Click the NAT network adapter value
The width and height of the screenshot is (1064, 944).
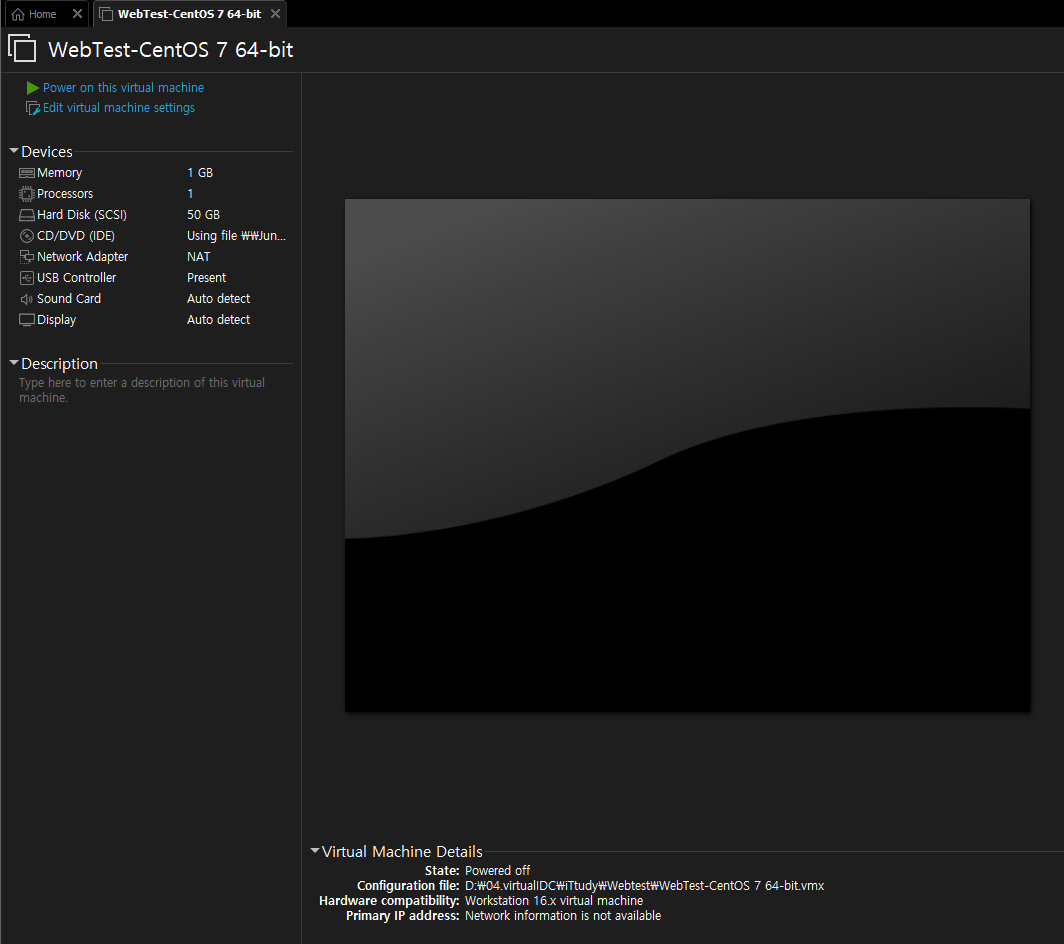click(199, 257)
